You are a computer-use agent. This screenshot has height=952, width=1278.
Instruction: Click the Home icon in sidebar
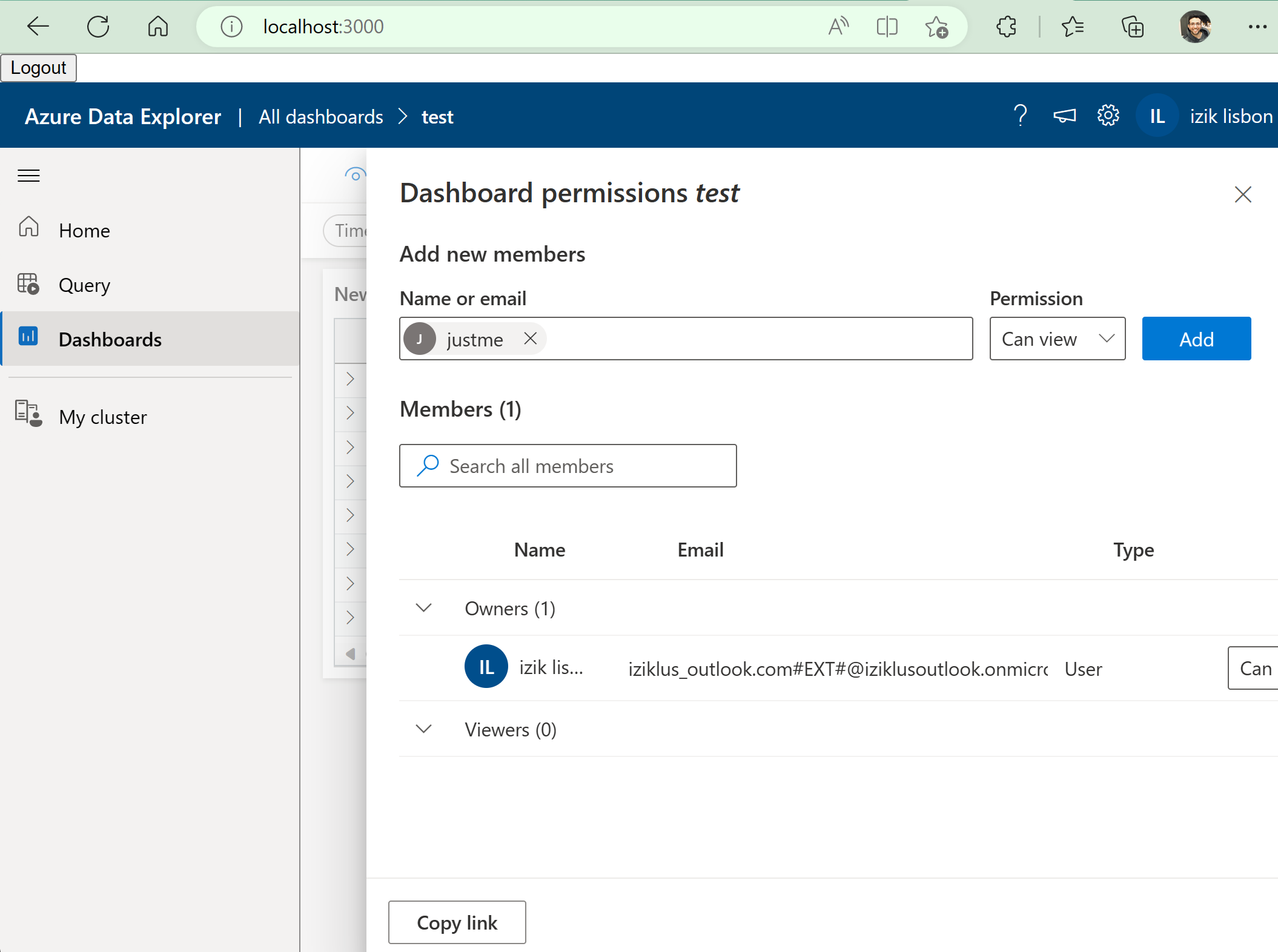click(28, 229)
